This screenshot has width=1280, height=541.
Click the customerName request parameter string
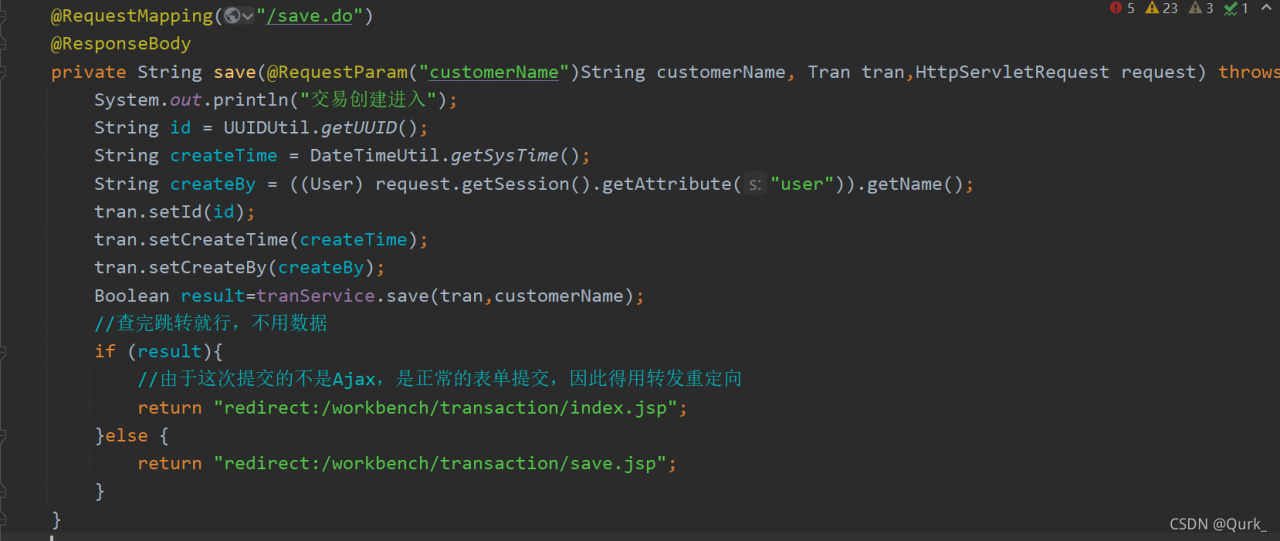point(494,72)
